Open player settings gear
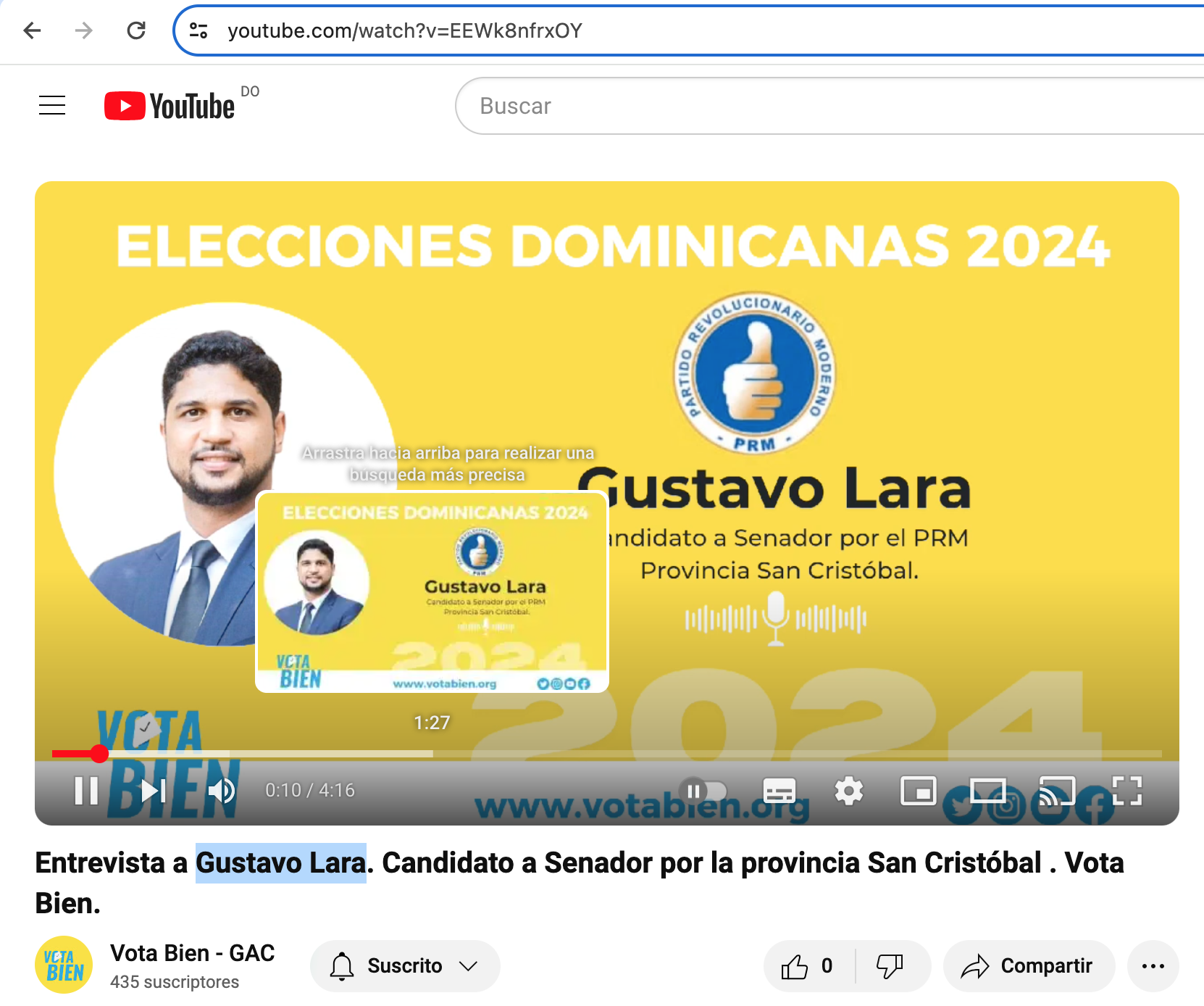Image resolution: width=1204 pixels, height=1006 pixels. point(849,791)
